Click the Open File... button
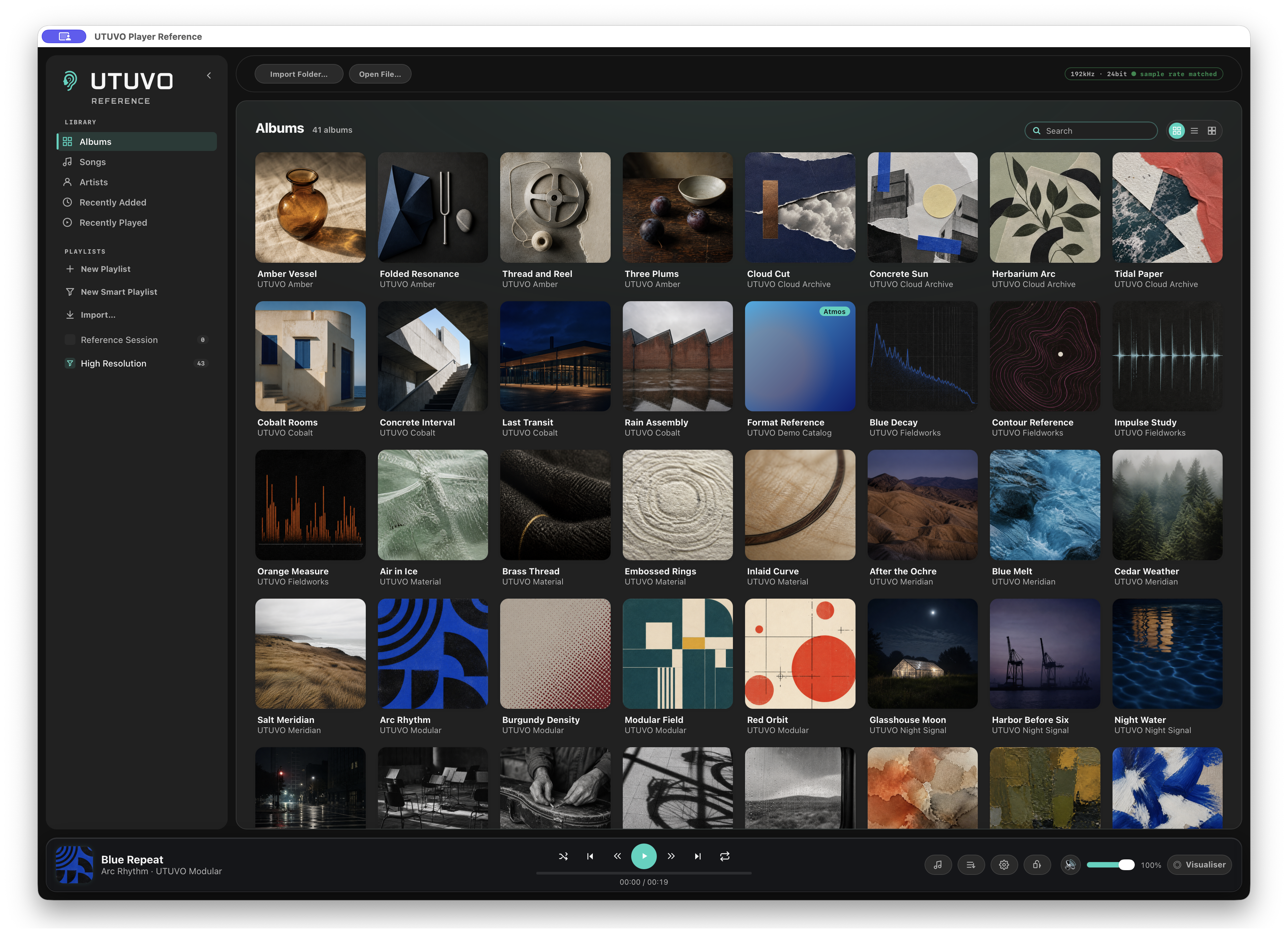The image size is (1288, 950). [380, 74]
